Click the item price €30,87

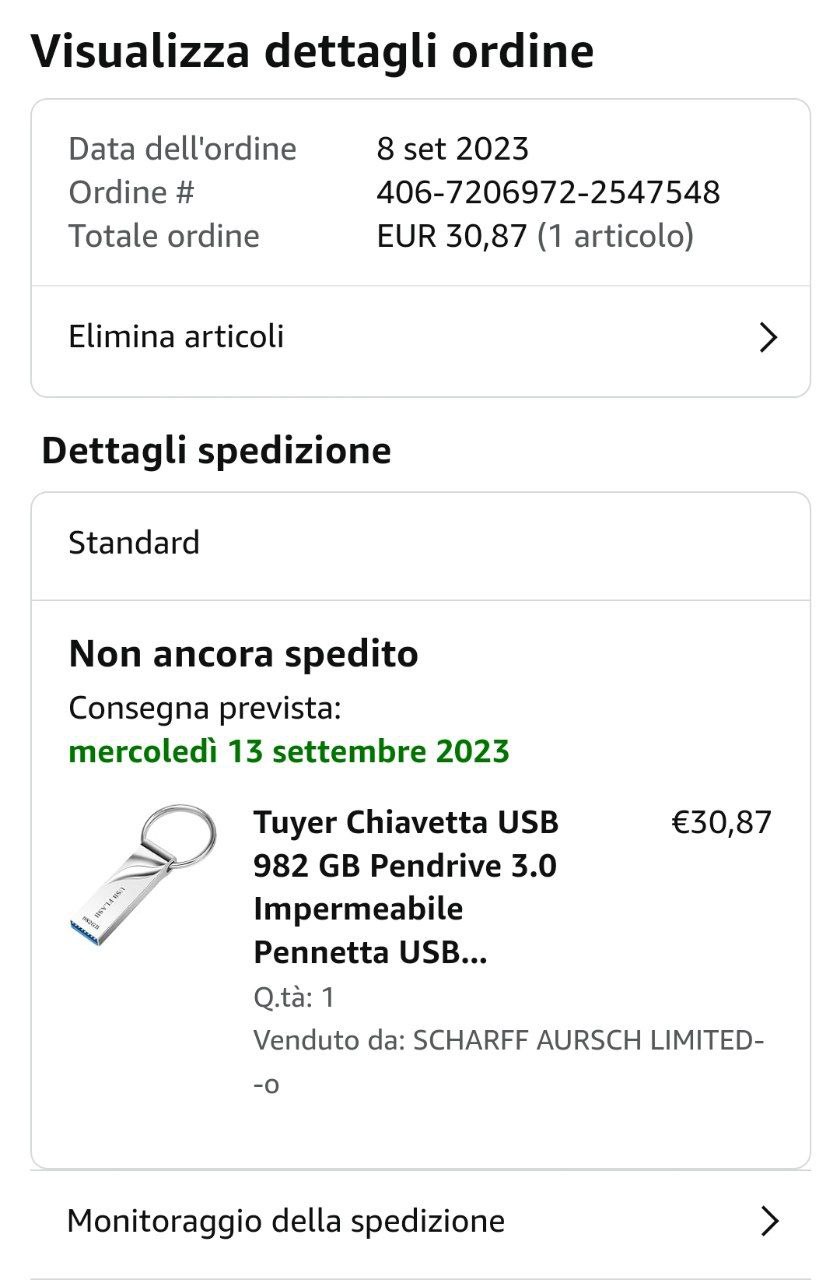pos(721,823)
